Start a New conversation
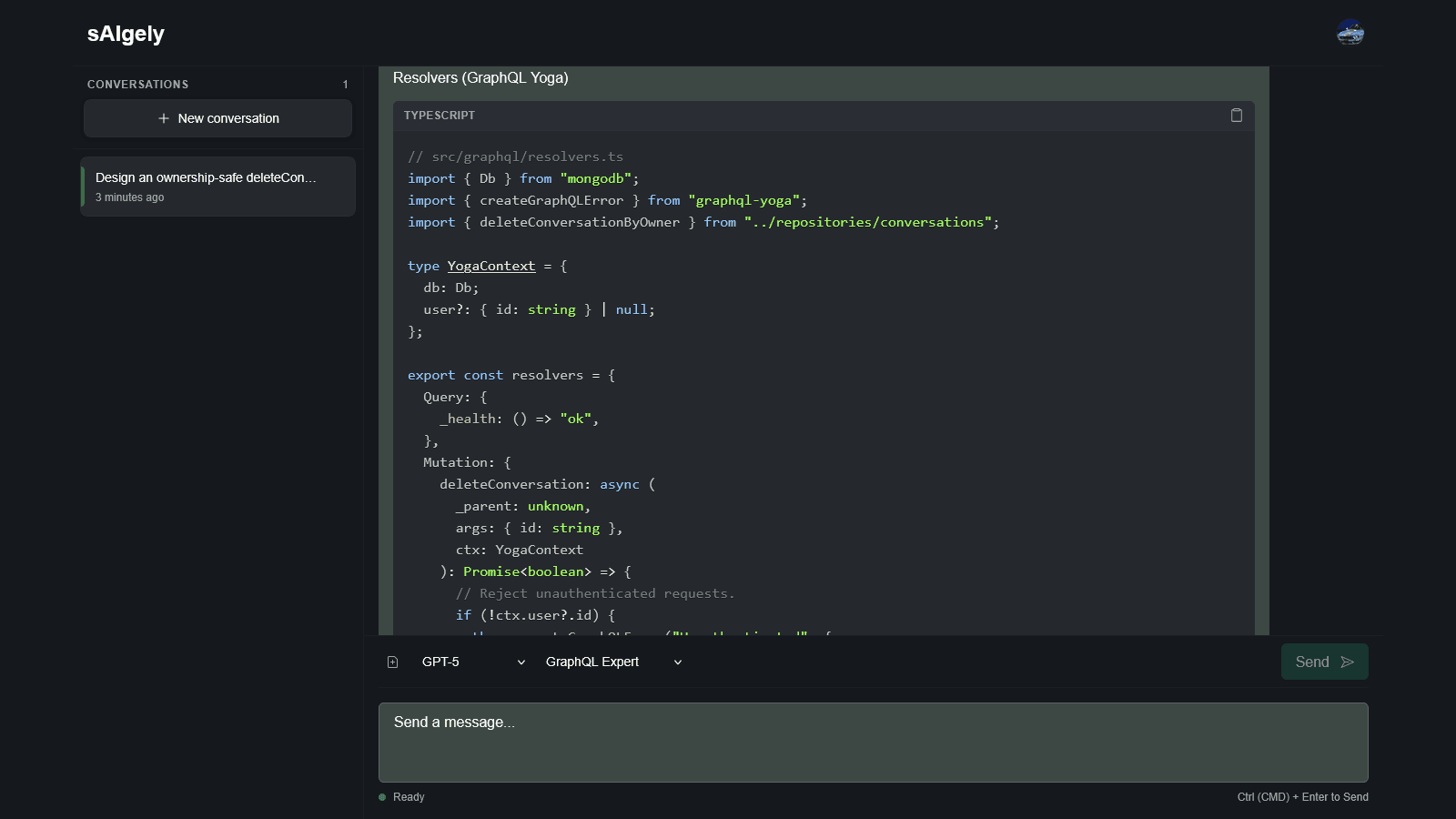The width and height of the screenshot is (1456, 819). click(x=218, y=118)
